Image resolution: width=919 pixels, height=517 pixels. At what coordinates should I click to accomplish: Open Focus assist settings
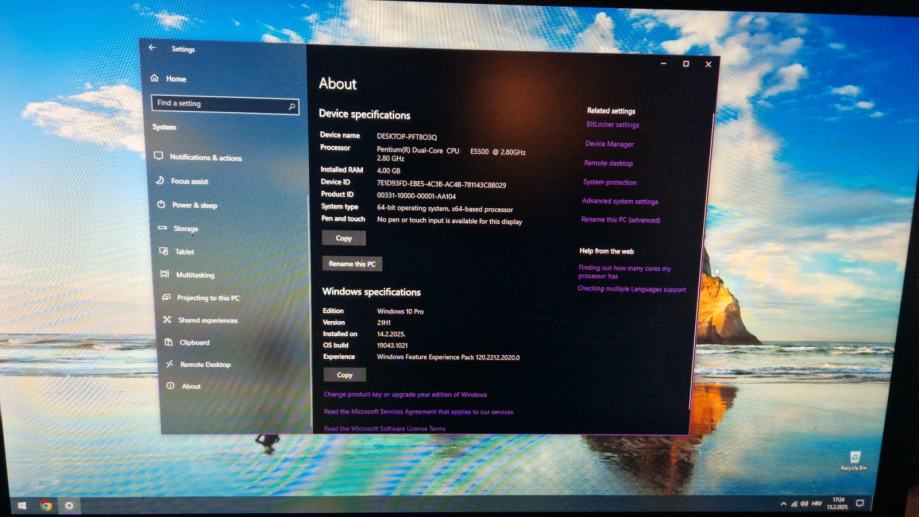point(182,181)
